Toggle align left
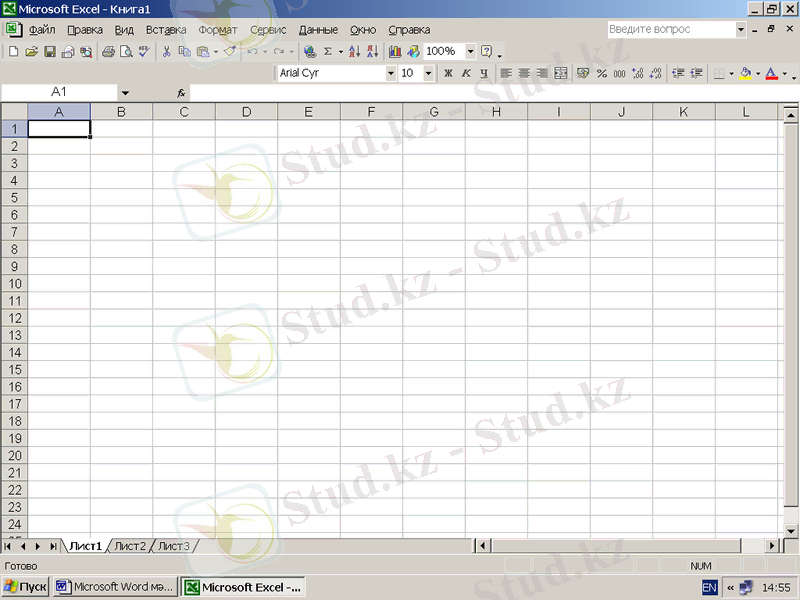The image size is (800, 600). 506,73
